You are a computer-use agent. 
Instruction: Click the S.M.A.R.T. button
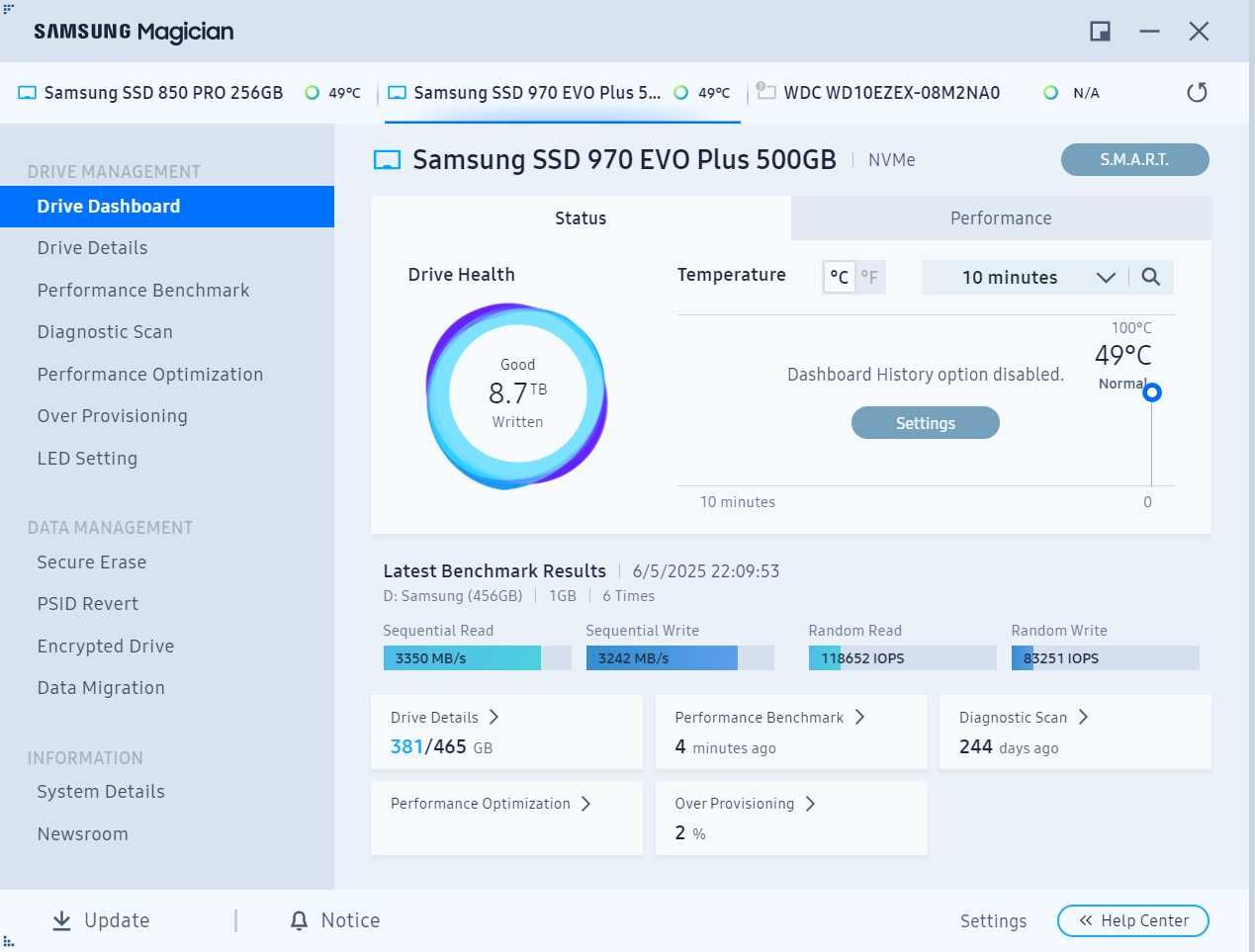[1134, 159]
